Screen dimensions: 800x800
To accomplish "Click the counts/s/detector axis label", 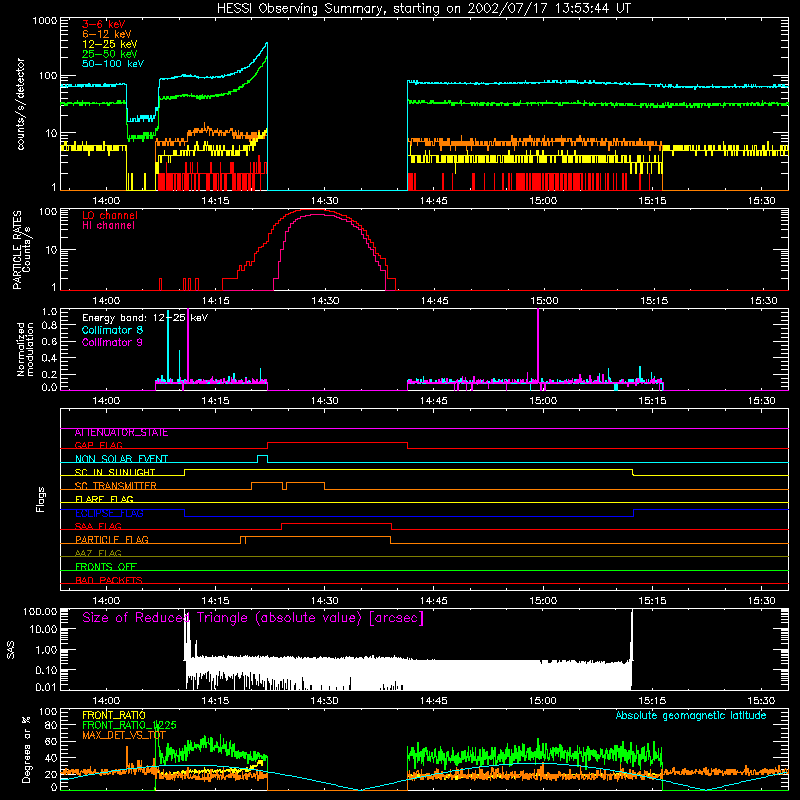I will coord(21,104).
